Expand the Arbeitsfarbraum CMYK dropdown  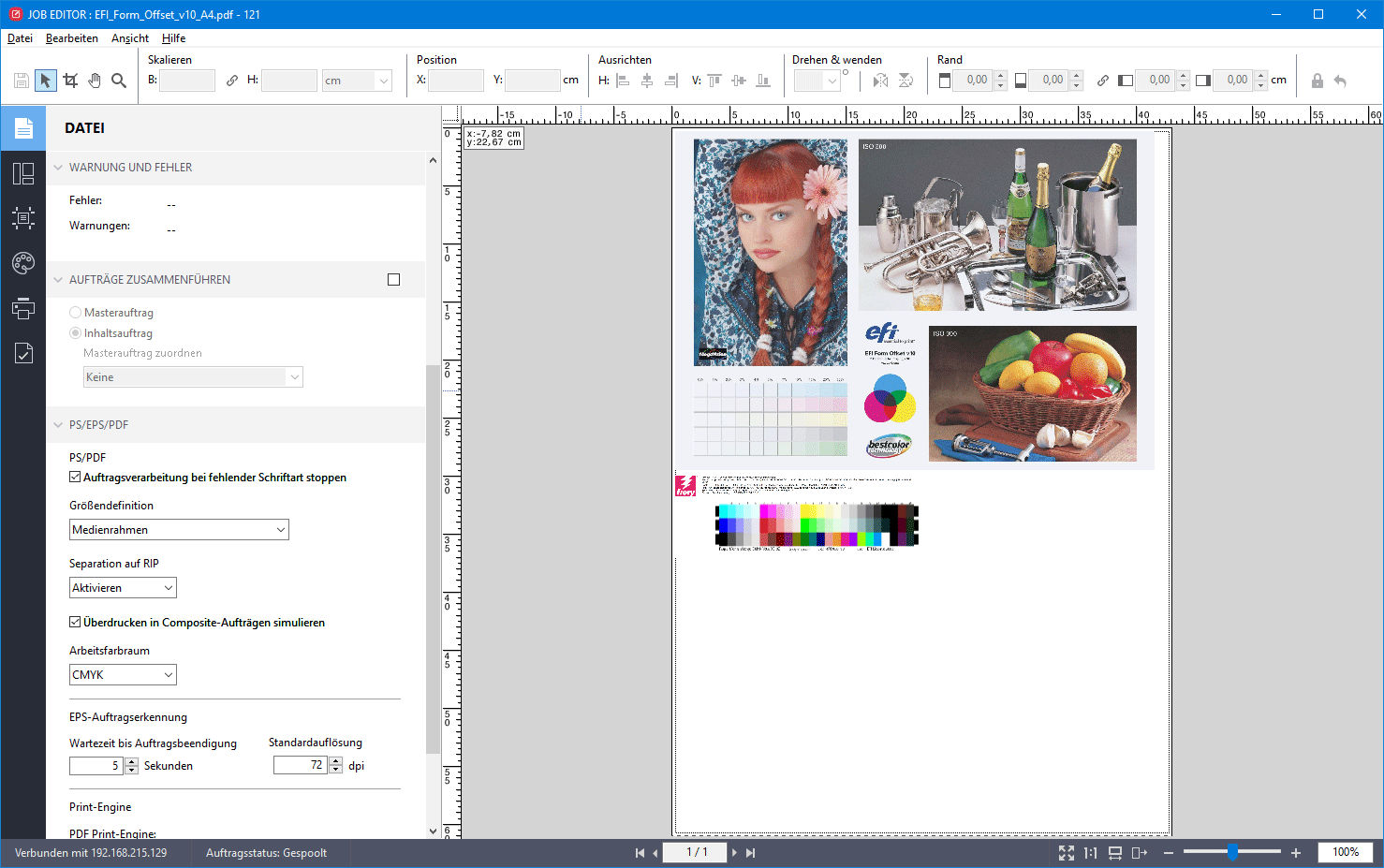[x=123, y=675]
